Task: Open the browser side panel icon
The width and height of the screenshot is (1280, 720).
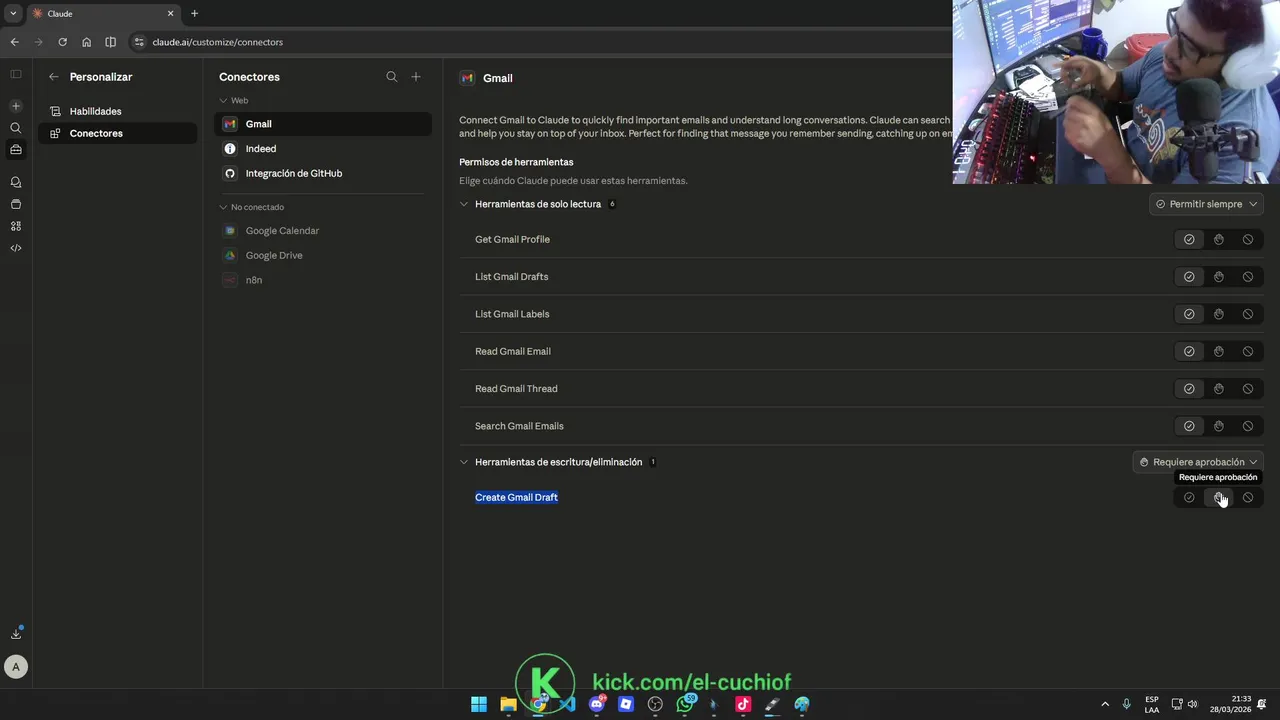Action: pos(110,42)
